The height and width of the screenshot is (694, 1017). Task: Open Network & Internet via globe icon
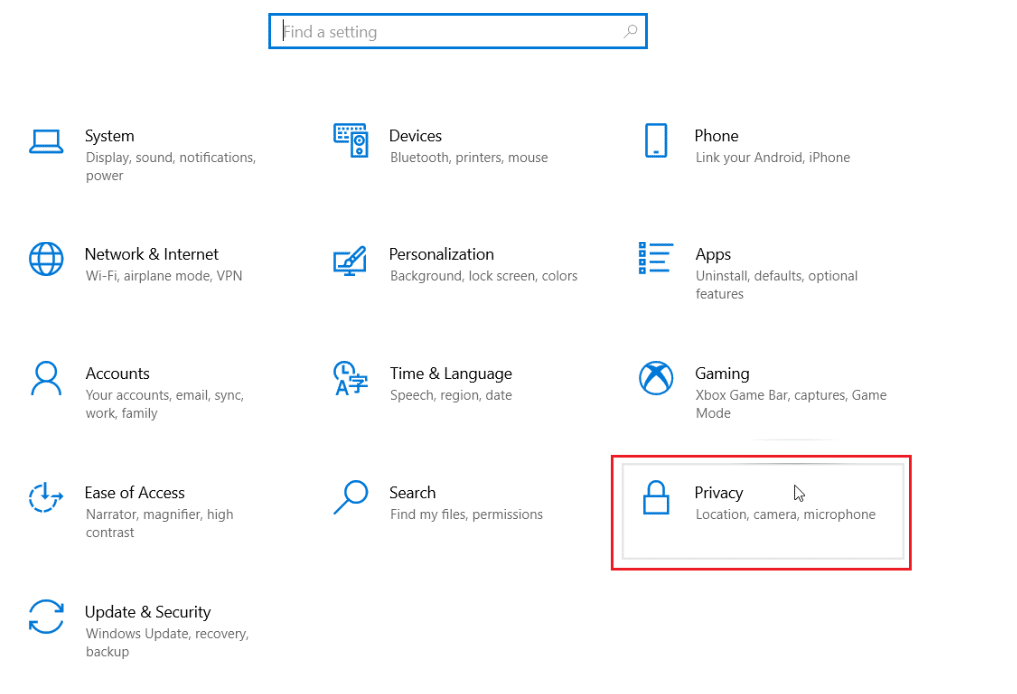pyautogui.click(x=45, y=260)
